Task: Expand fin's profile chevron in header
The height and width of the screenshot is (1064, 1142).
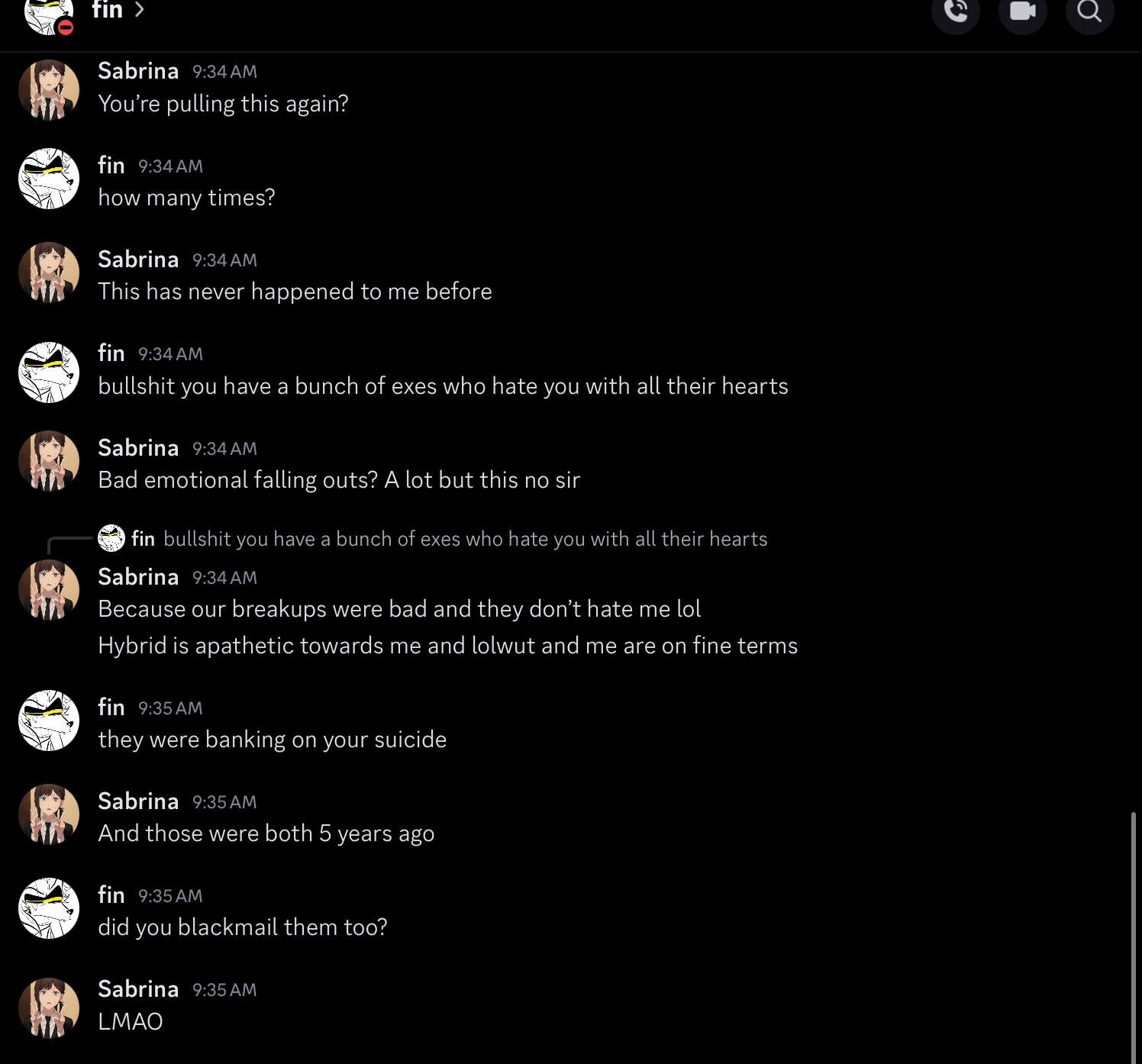Action: (140, 10)
